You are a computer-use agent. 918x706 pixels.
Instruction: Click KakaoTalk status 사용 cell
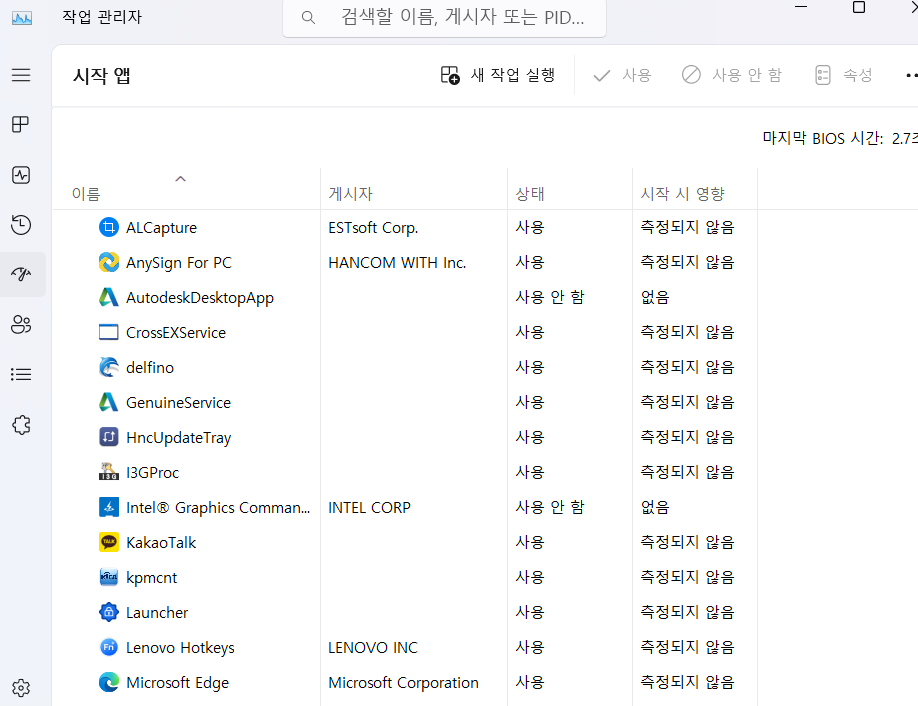click(x=530, y=542)
